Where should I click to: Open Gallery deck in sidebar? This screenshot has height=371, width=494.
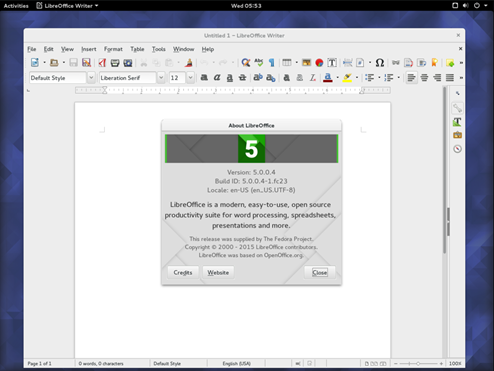coord(457,135)
